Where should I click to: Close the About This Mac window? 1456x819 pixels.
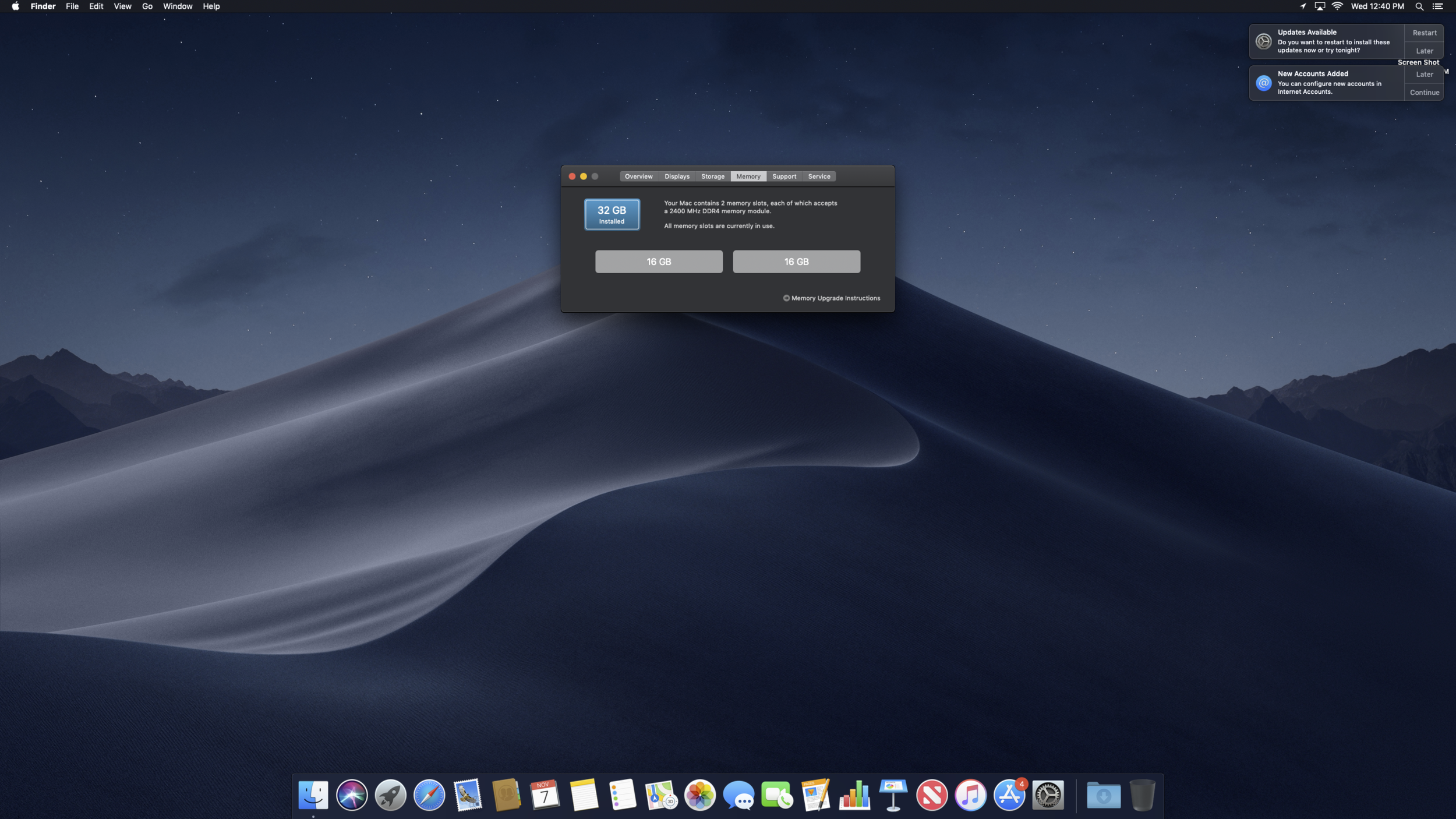[x=572, y=176]
